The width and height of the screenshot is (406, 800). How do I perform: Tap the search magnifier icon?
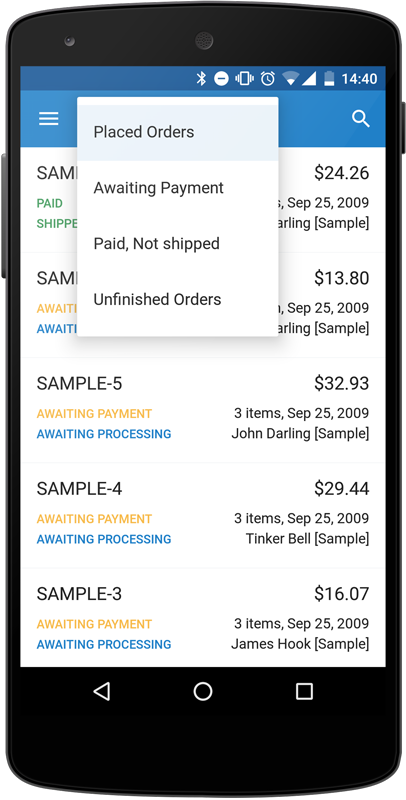[x=361, y=119]
